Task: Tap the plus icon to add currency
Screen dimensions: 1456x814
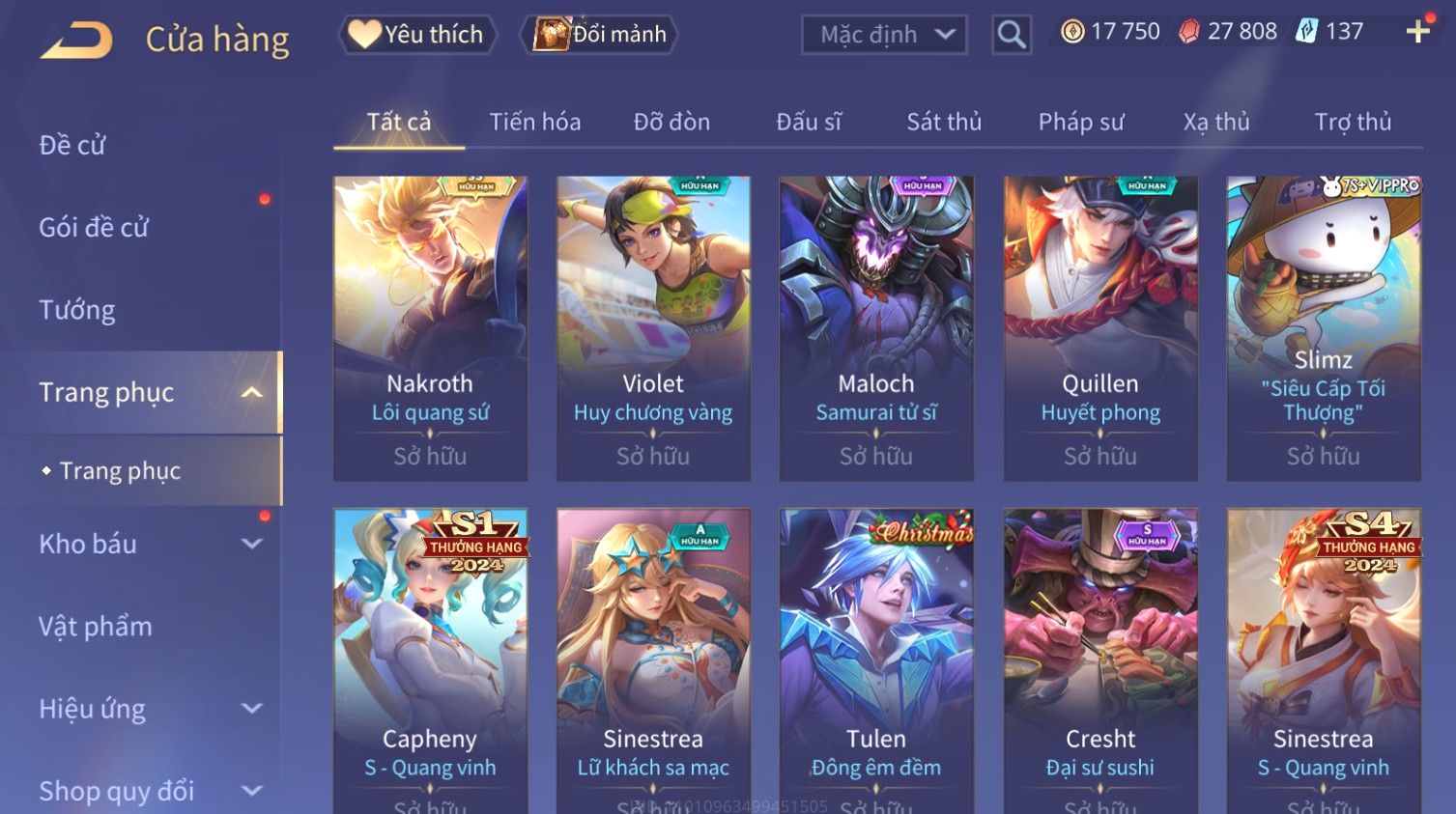Action: click(x=1417, y=32)
